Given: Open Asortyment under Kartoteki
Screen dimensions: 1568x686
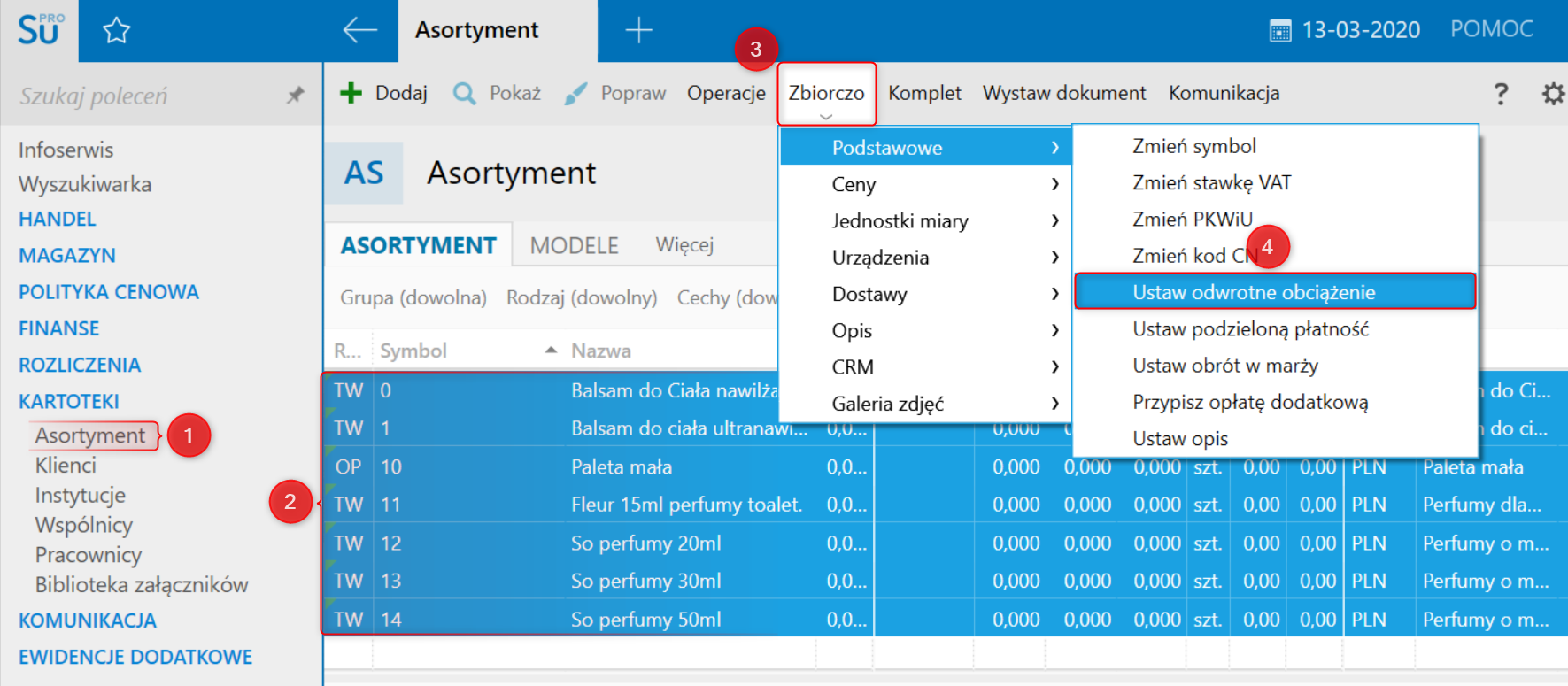Looking at the screenshot, I should tap(90, 435).
